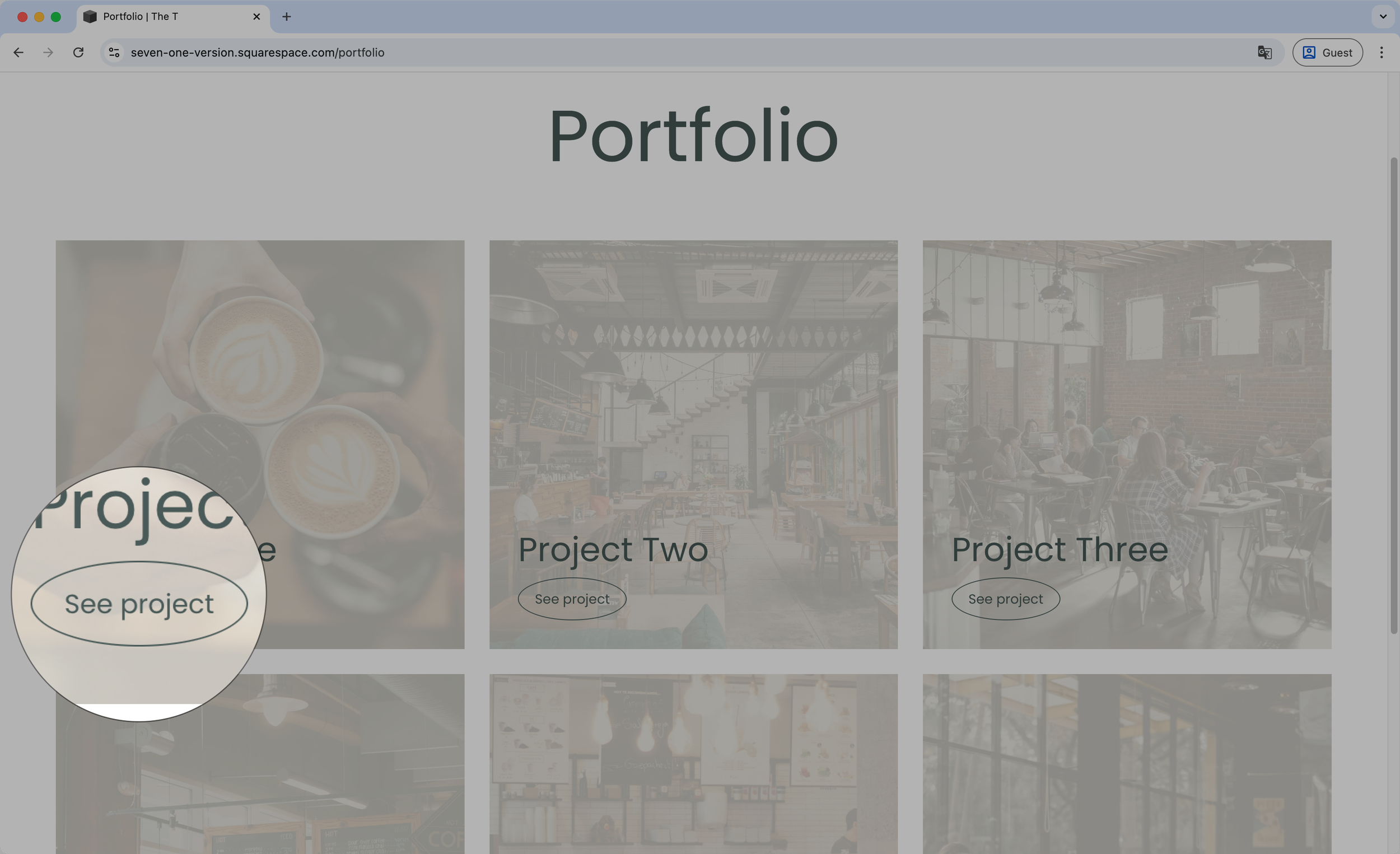Click the magnified See project button
Viewport: 1400px width, 854px height.
coord(139,604)
